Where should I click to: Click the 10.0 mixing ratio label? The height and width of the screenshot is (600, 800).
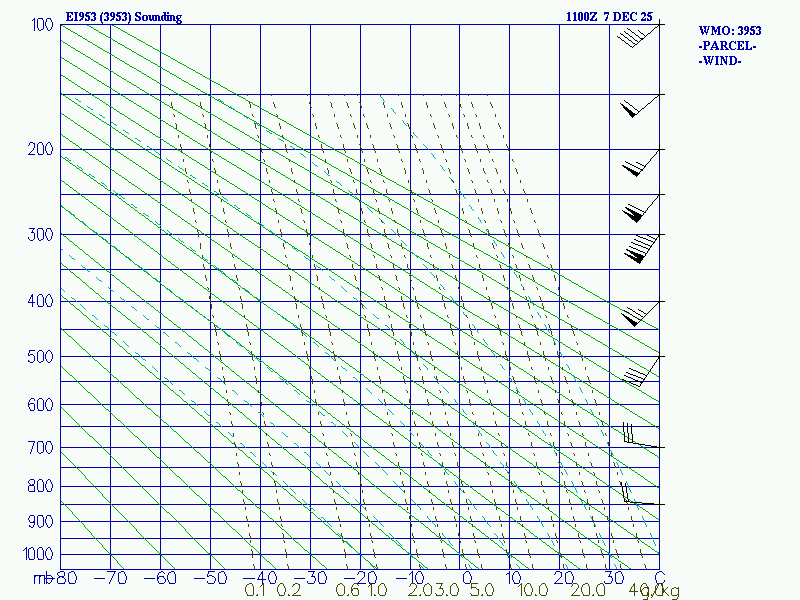[x=533, y=591]
